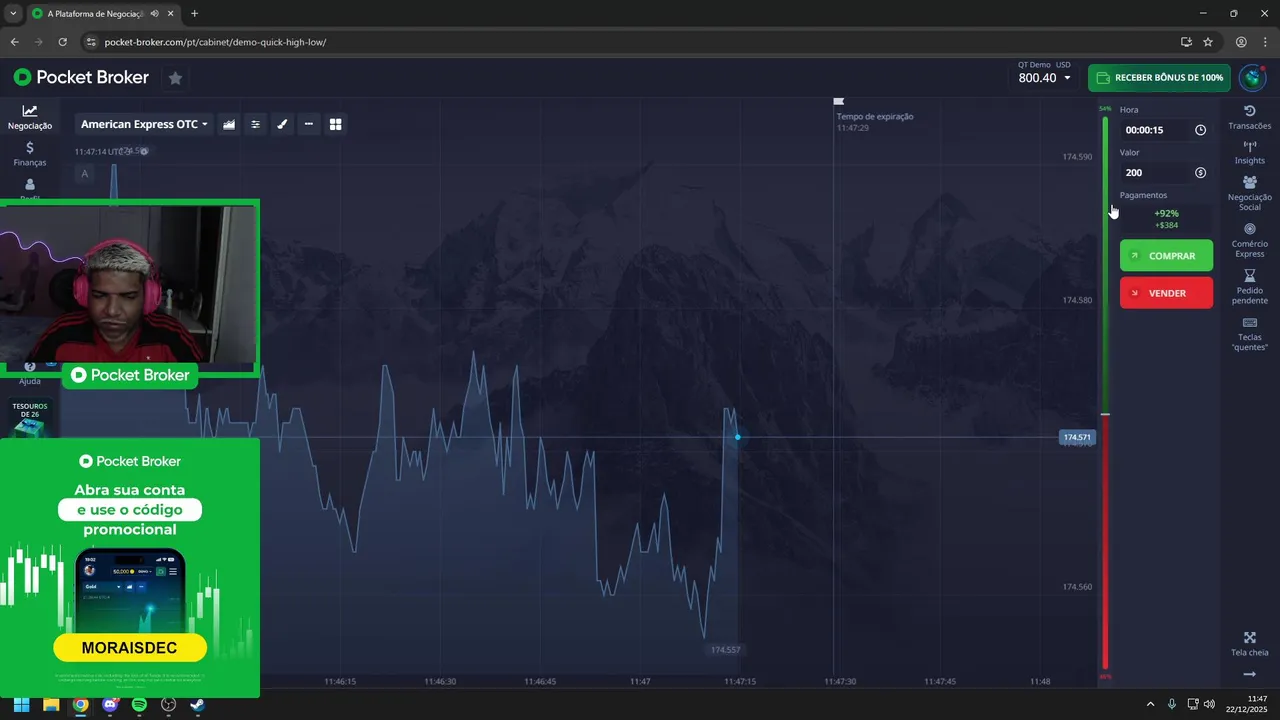Screen dimensions: 1280x720
Task: Open Steam from taskbar
Action: (198, 704)
